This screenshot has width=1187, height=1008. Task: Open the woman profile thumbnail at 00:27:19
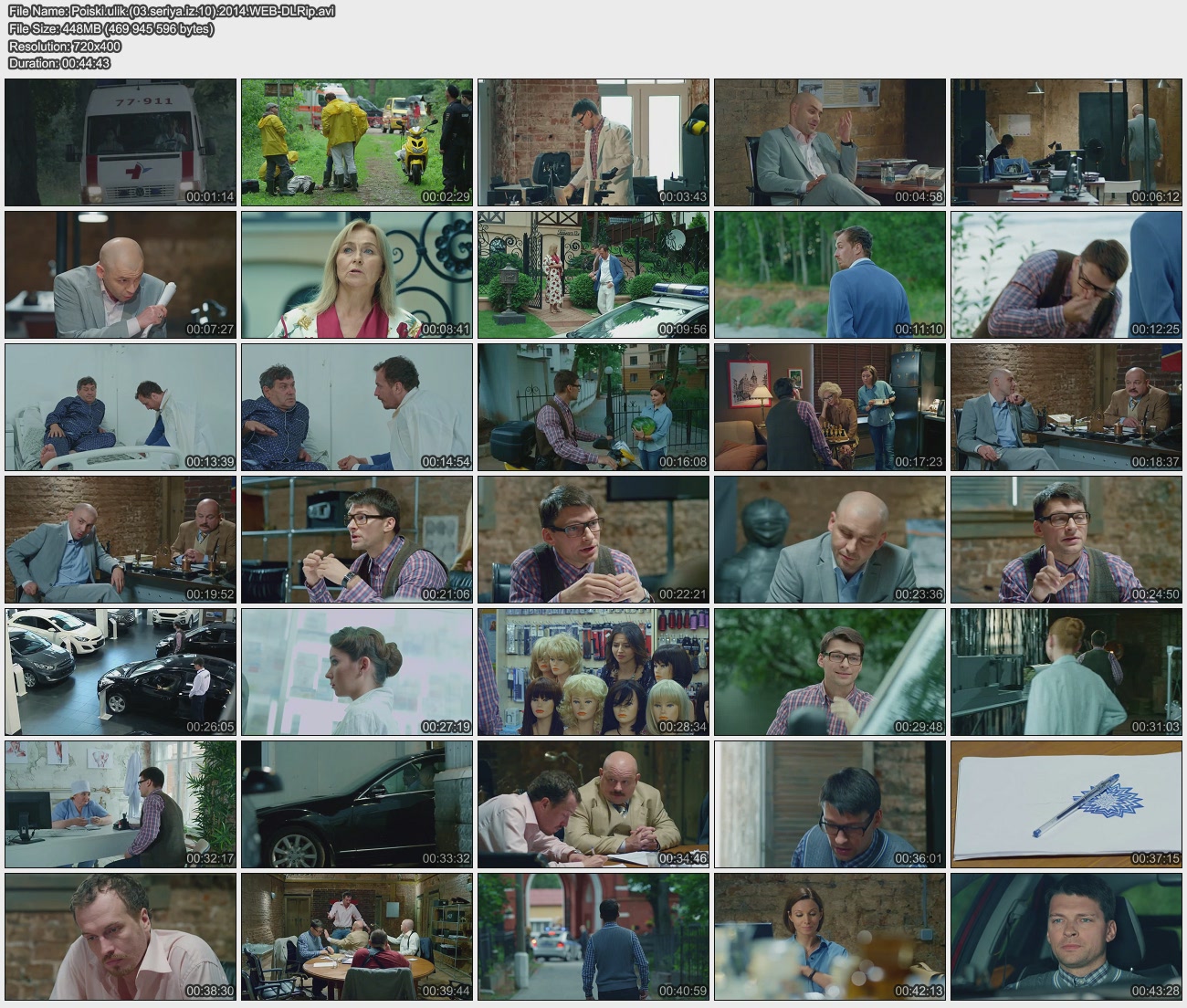coord(357,672)
